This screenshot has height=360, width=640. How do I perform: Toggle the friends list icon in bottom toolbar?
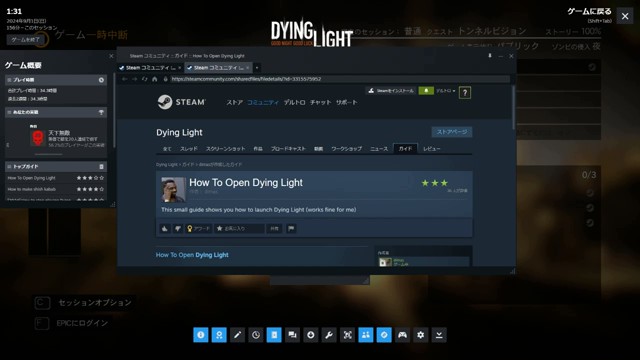point(366,335)
